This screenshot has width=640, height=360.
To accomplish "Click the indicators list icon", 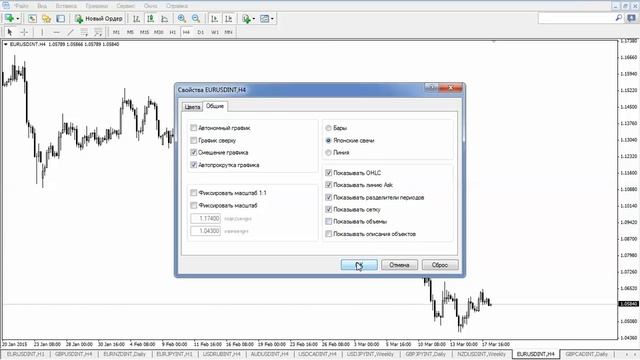I will [246, 18].
